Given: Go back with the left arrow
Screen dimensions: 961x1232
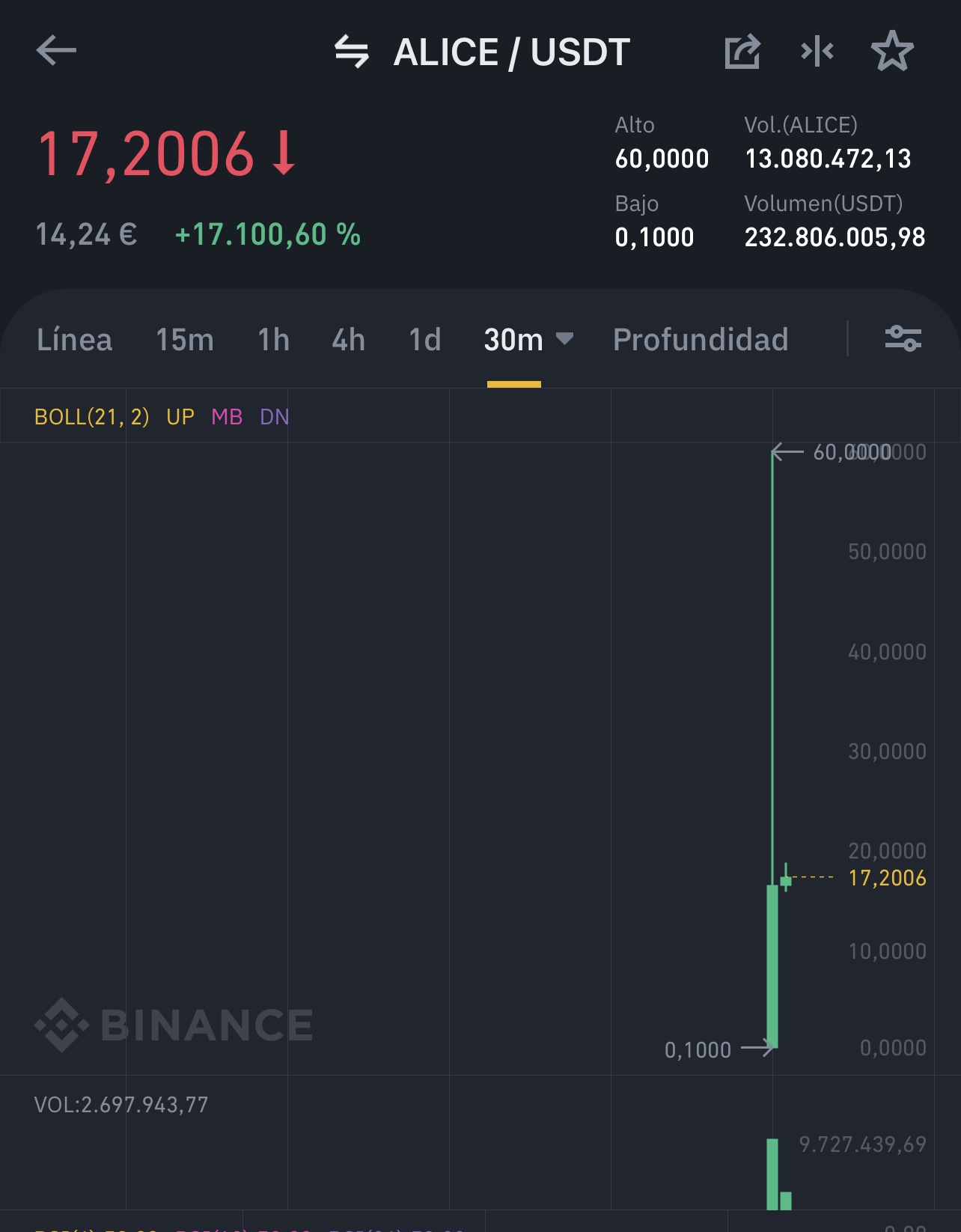Looking at the screenshot, I should coord(56,51).
